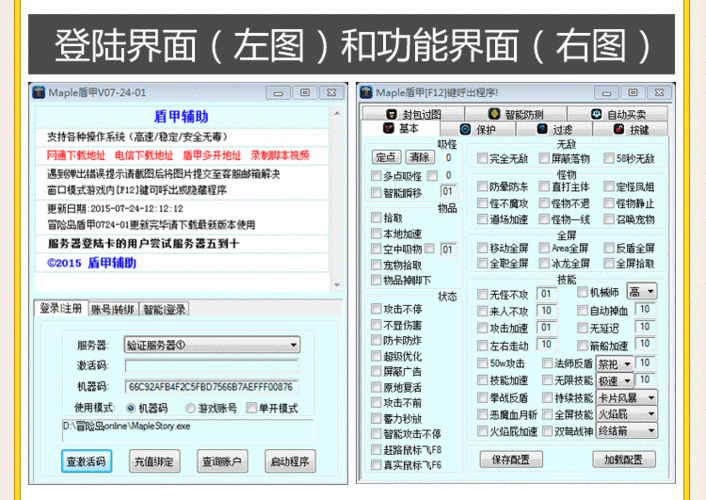
Task: Toggle the 无怪不攻 checkbox
Action: 482,295
